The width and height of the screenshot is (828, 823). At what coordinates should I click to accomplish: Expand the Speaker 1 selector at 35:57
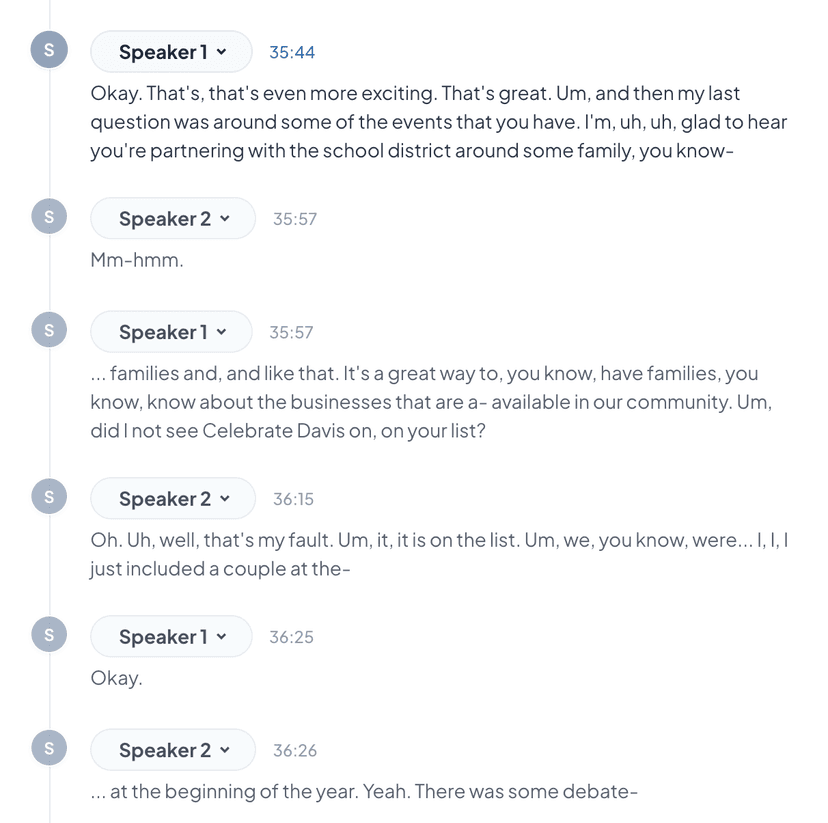[170, 332]
